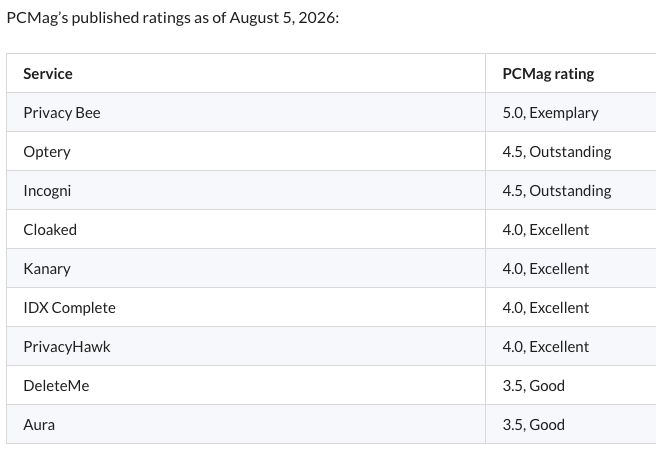Viewport: 656px width, 453px height.
Task: Click Kanary's 4.0, Excellent rating
Action: tap(546, 269)
